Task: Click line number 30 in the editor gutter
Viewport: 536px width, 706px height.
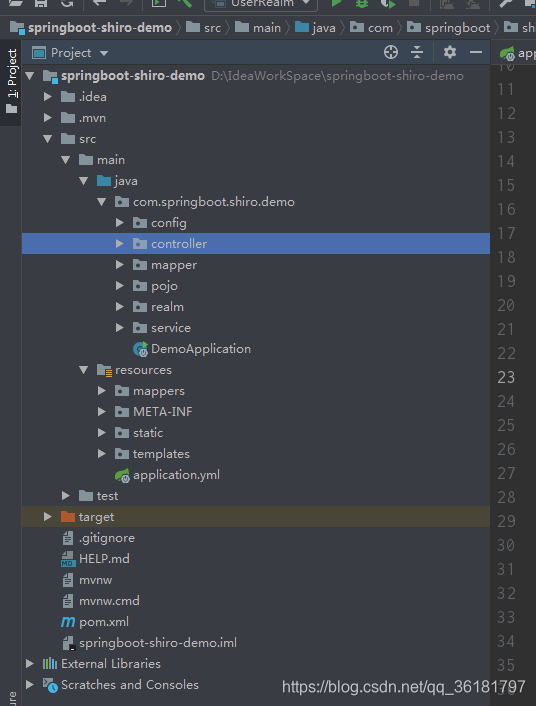Action: click(506, 545)
